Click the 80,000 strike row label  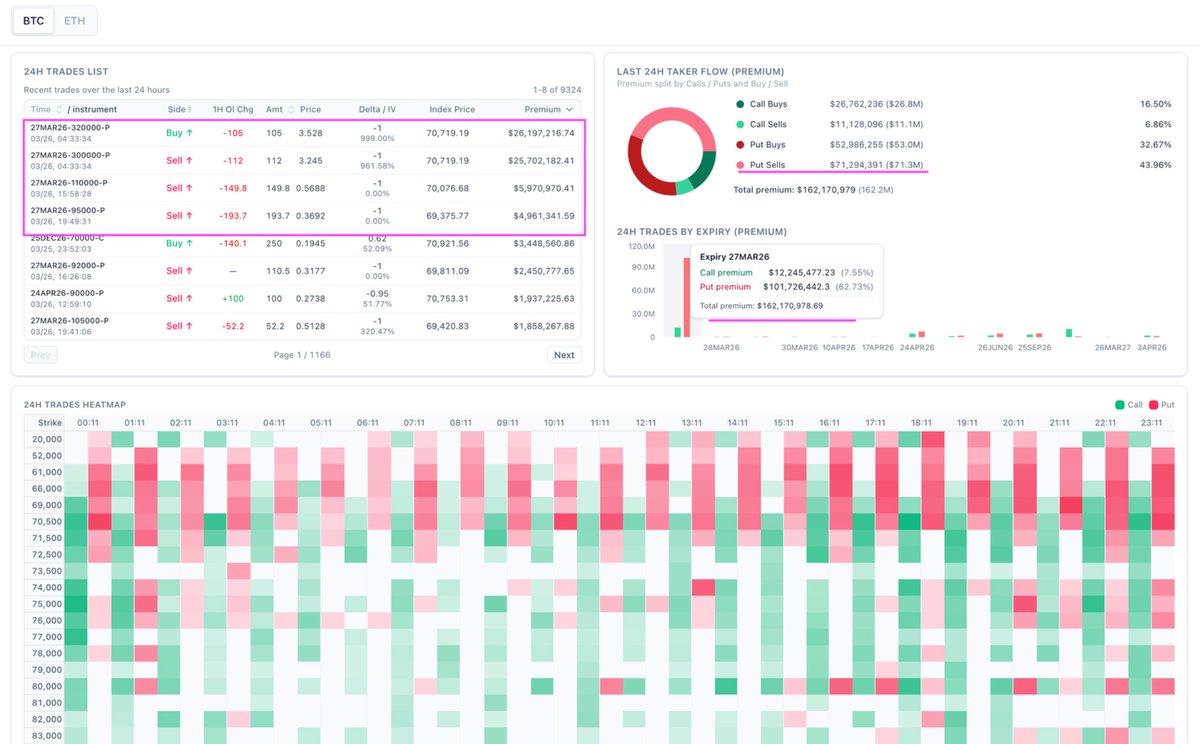click(47, 686)
